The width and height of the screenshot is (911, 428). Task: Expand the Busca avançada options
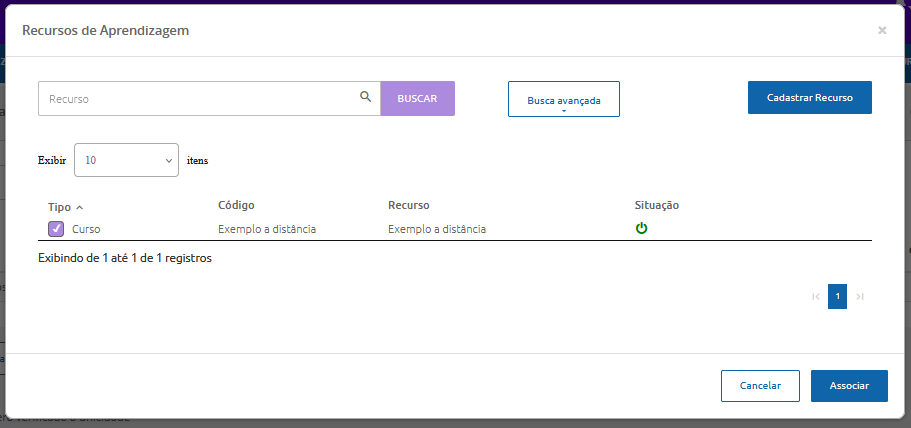click(564, 100)
